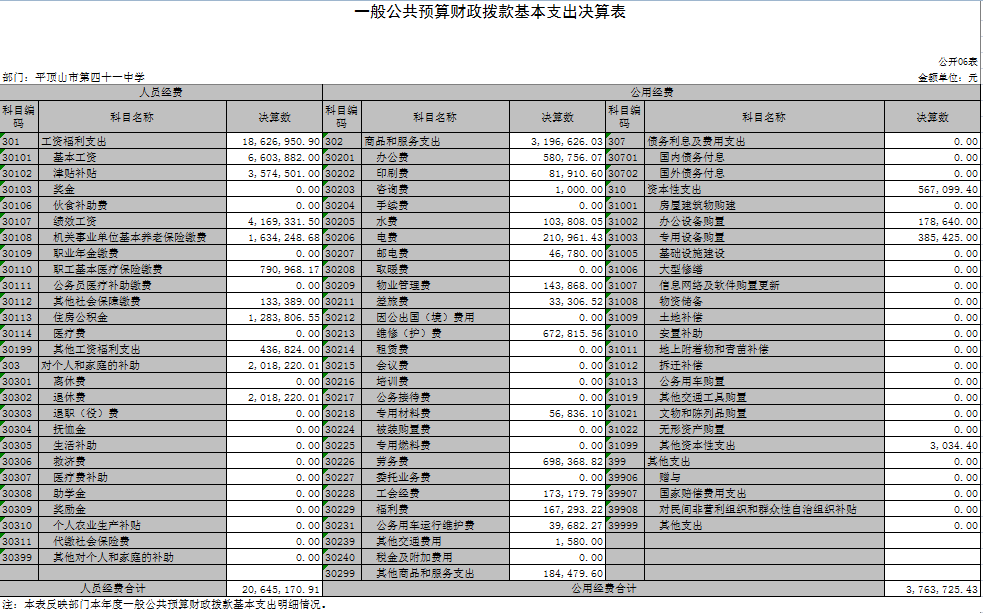Select the 办公费 cell

pos(436,157)
